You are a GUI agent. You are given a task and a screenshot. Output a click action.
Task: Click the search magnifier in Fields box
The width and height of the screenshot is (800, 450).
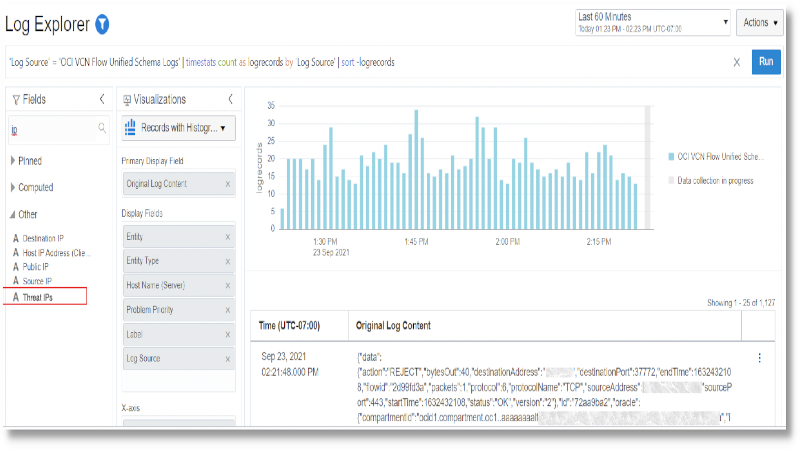tap(101, 128)
